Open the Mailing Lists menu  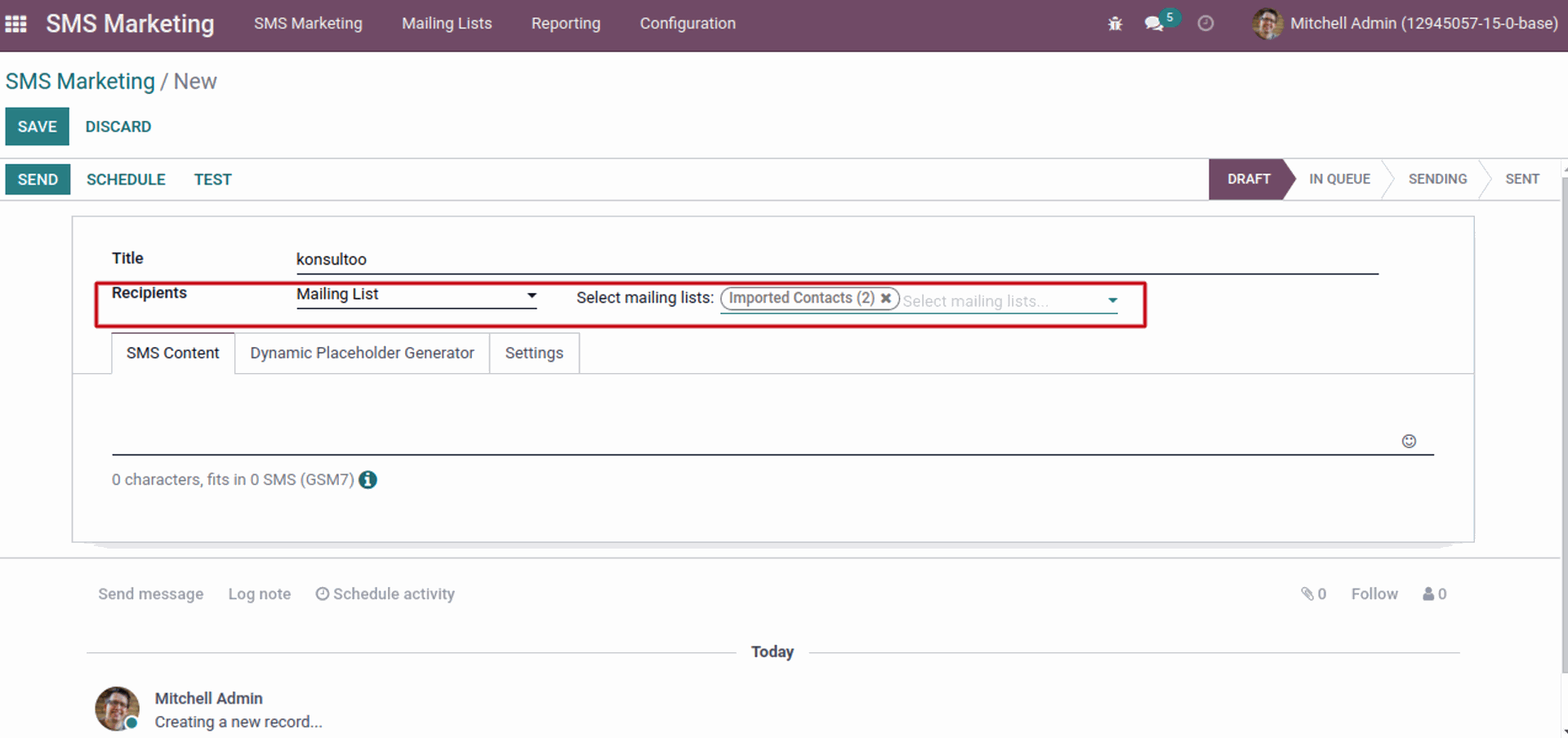pyautogui.click(x=447, y=24)
